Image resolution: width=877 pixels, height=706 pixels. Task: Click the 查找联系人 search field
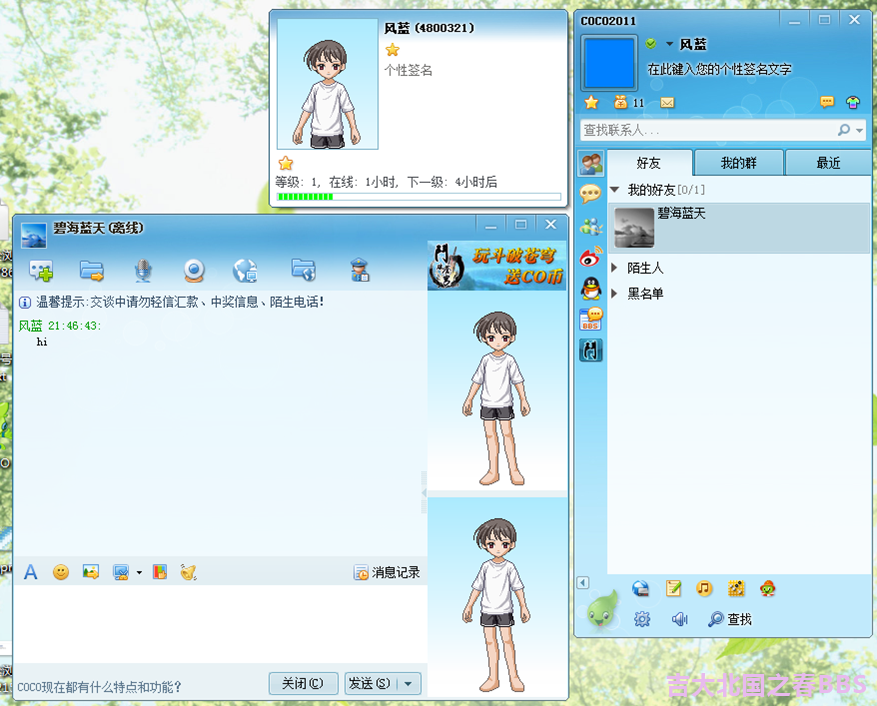[709, 130]
